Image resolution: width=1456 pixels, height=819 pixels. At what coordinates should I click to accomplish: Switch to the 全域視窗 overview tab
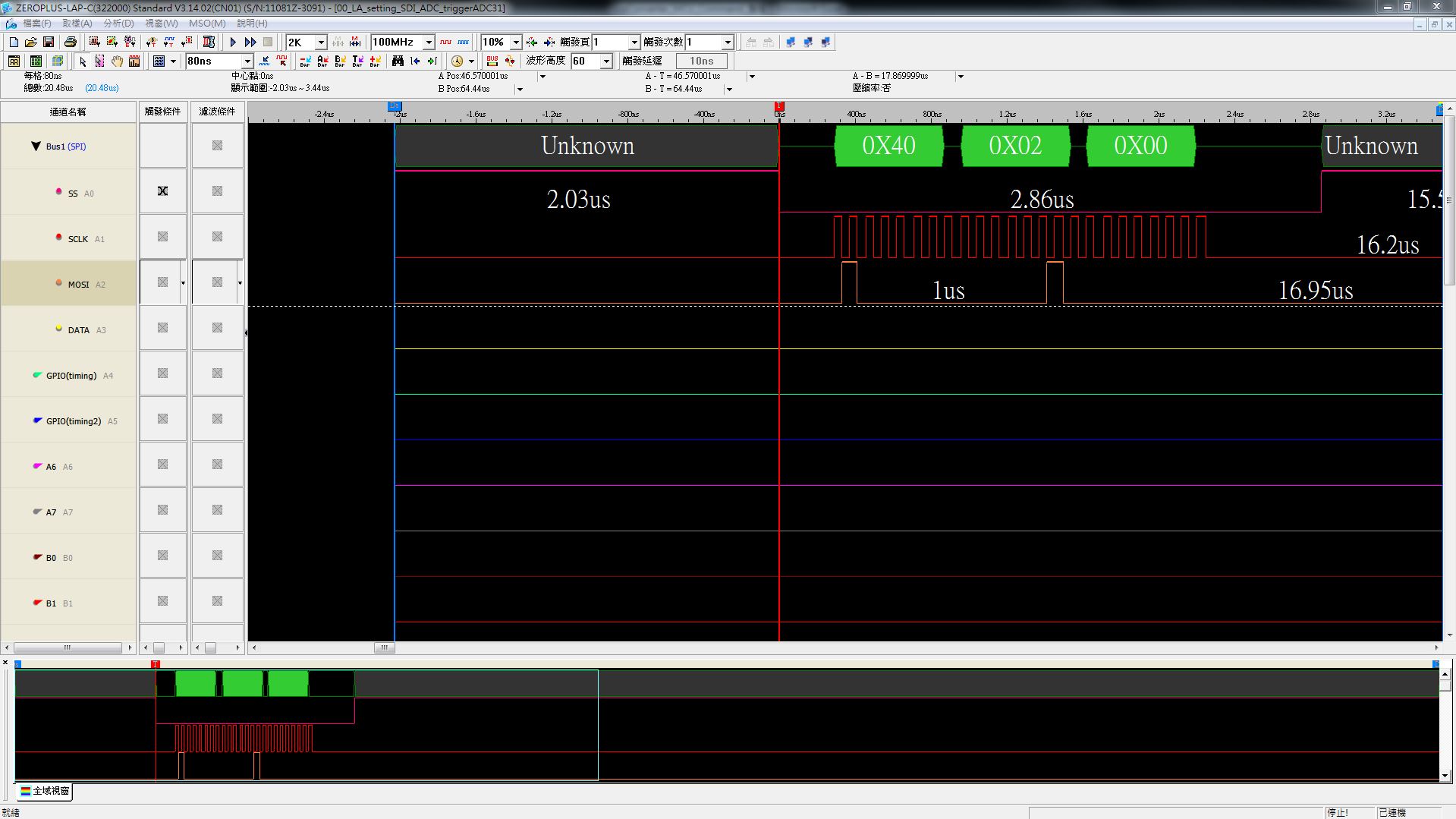tap(46, 792)
